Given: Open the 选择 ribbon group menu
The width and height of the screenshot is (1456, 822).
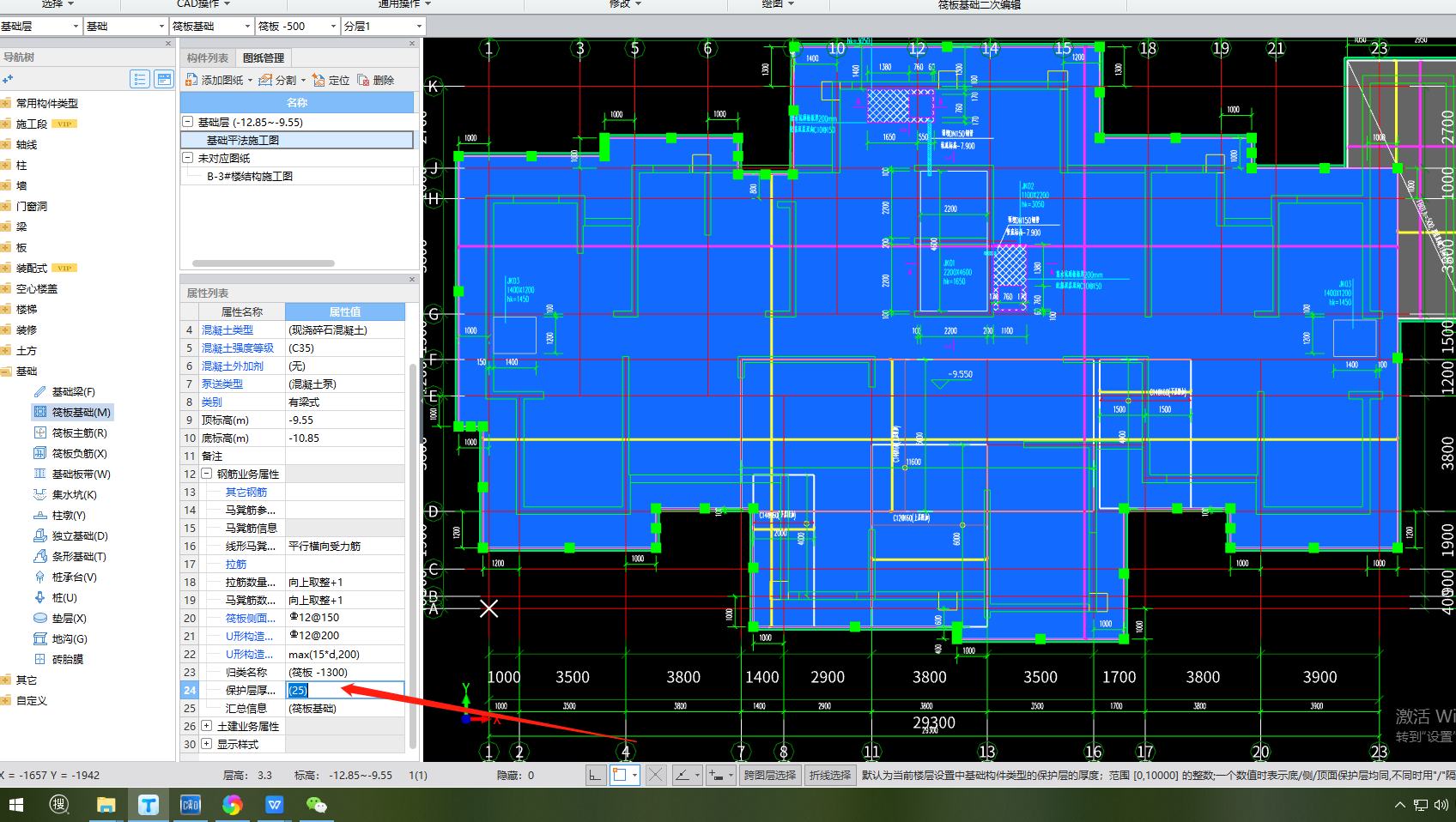Looking at the screenshot, I should (x=58, y=4).
